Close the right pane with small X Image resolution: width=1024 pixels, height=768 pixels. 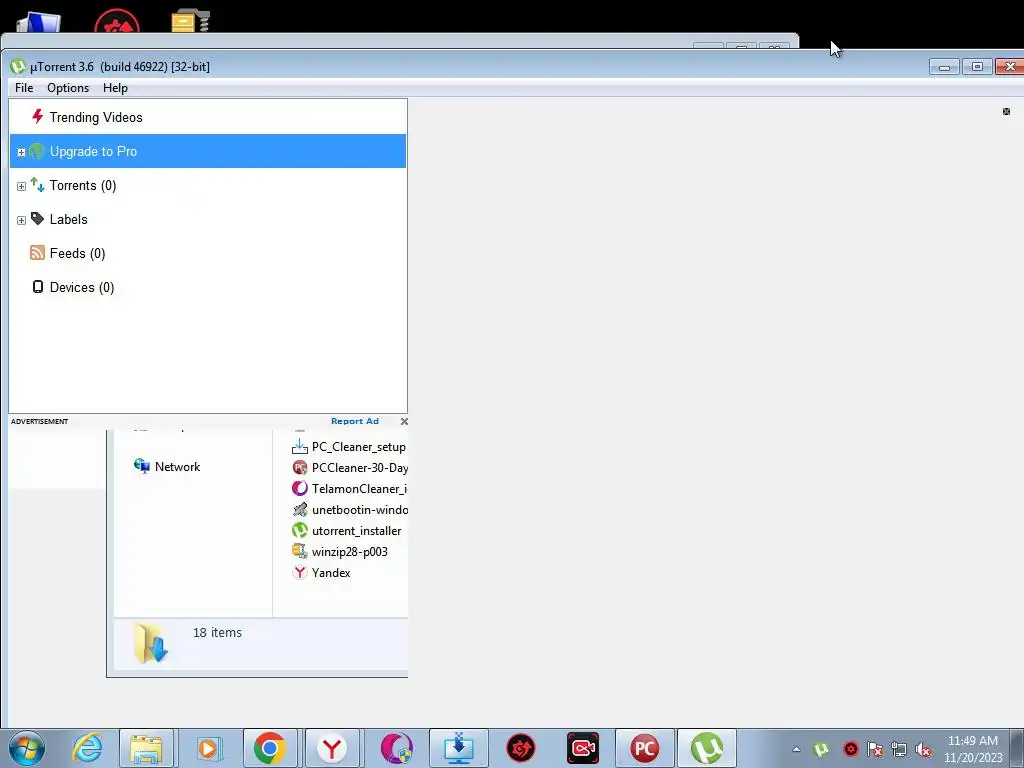(x=1006, y=112)
